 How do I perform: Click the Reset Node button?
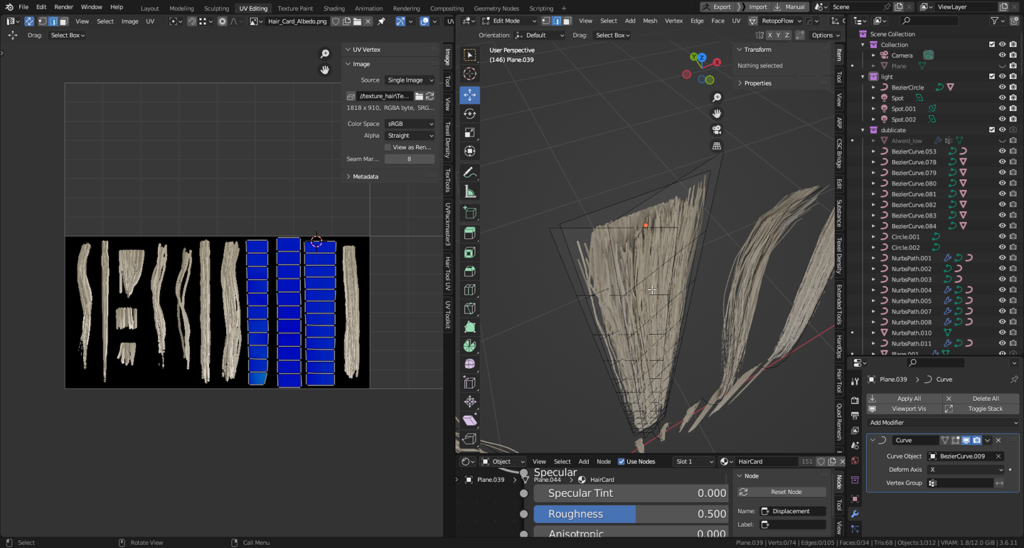(x=786, y=492)
